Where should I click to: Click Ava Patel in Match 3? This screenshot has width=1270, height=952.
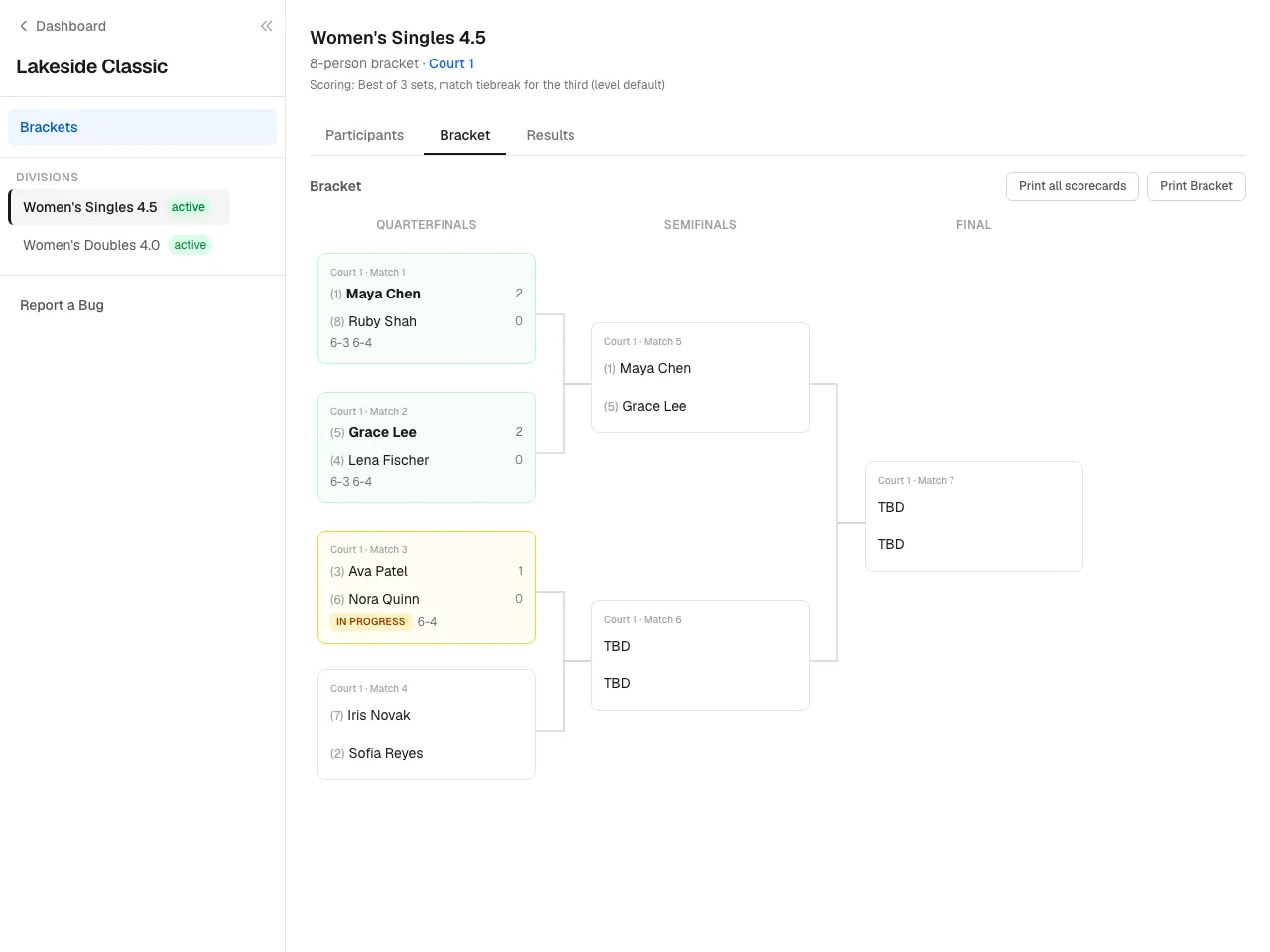pyautogui.click(x=378, y=571)
